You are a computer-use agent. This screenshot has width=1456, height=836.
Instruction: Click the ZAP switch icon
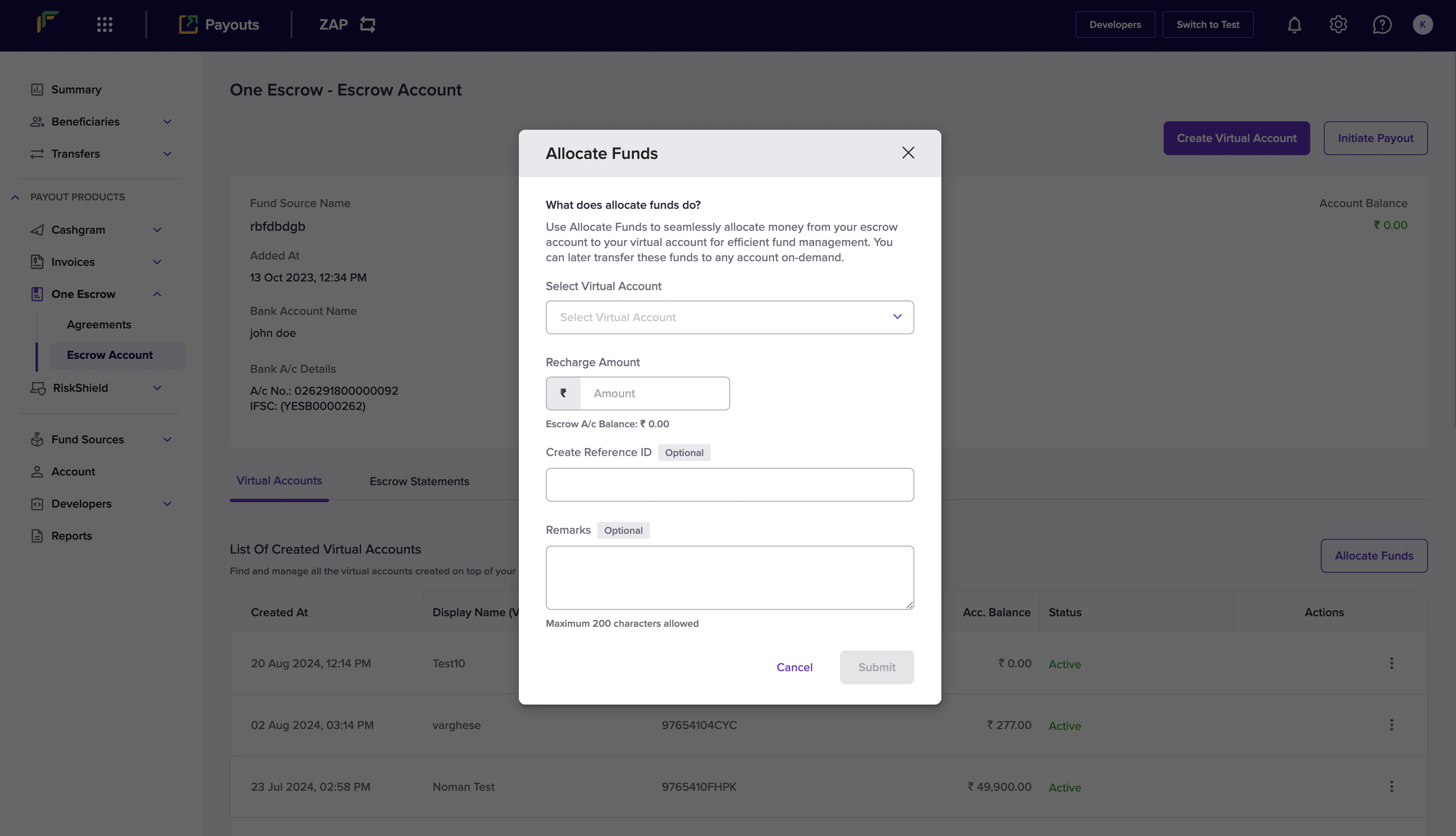[367, 25]
